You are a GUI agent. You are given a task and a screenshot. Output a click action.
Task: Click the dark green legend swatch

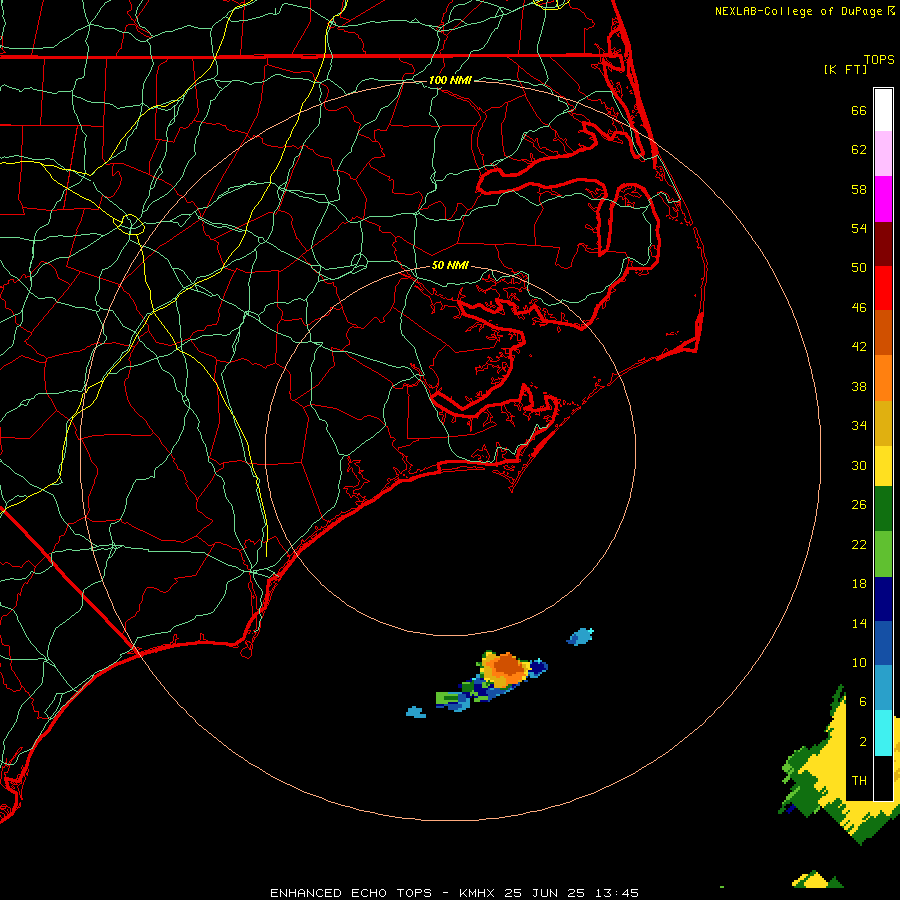883,509
